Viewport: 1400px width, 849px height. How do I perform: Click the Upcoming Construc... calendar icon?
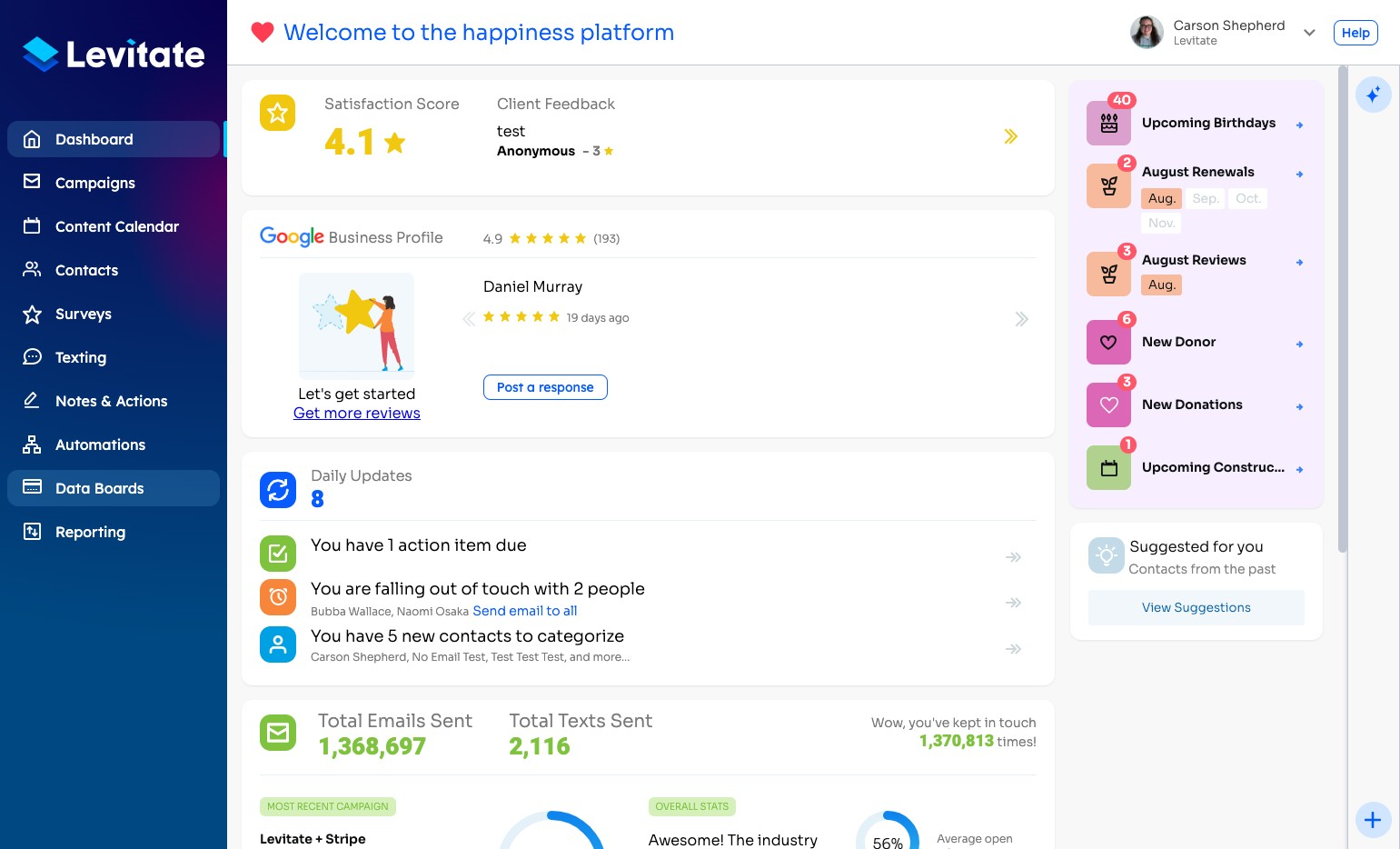click(1108, 468)
